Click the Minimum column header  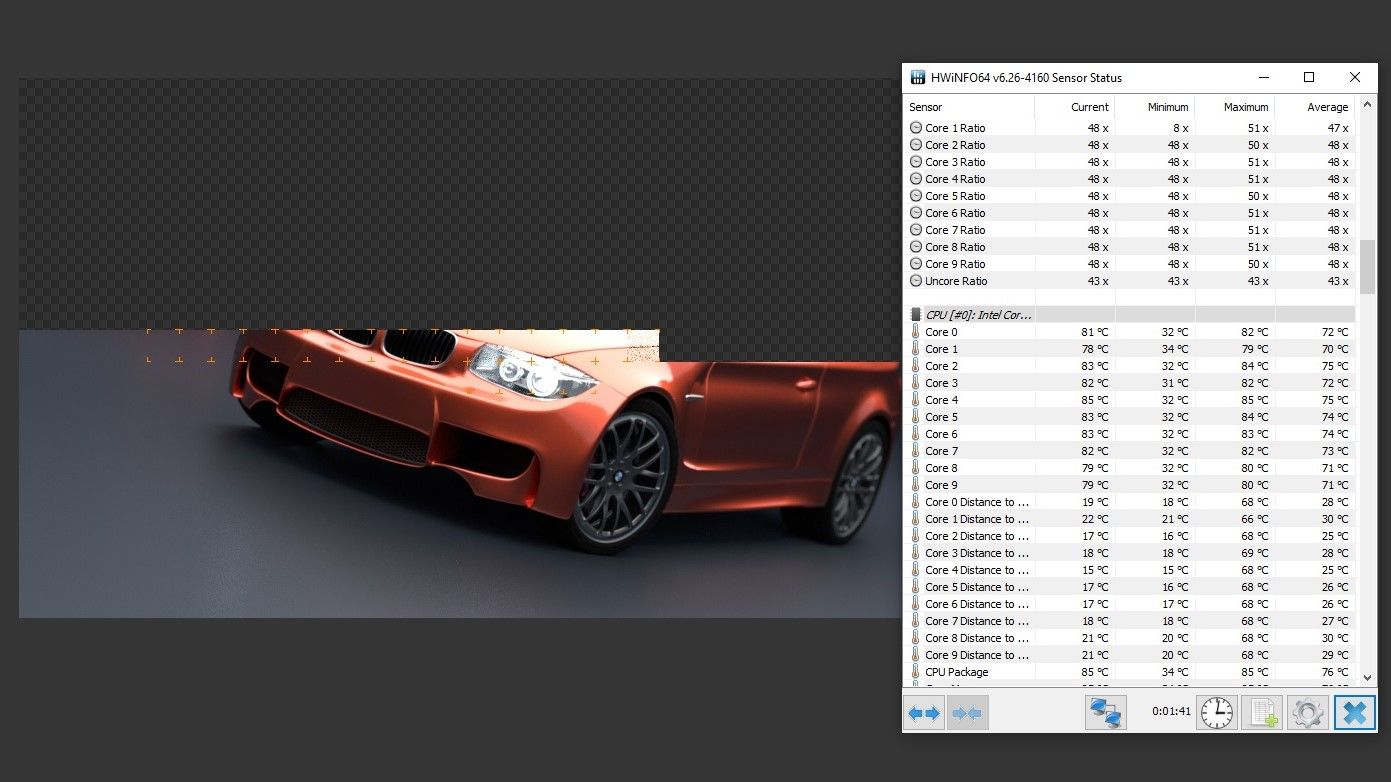pos(1167,107)
